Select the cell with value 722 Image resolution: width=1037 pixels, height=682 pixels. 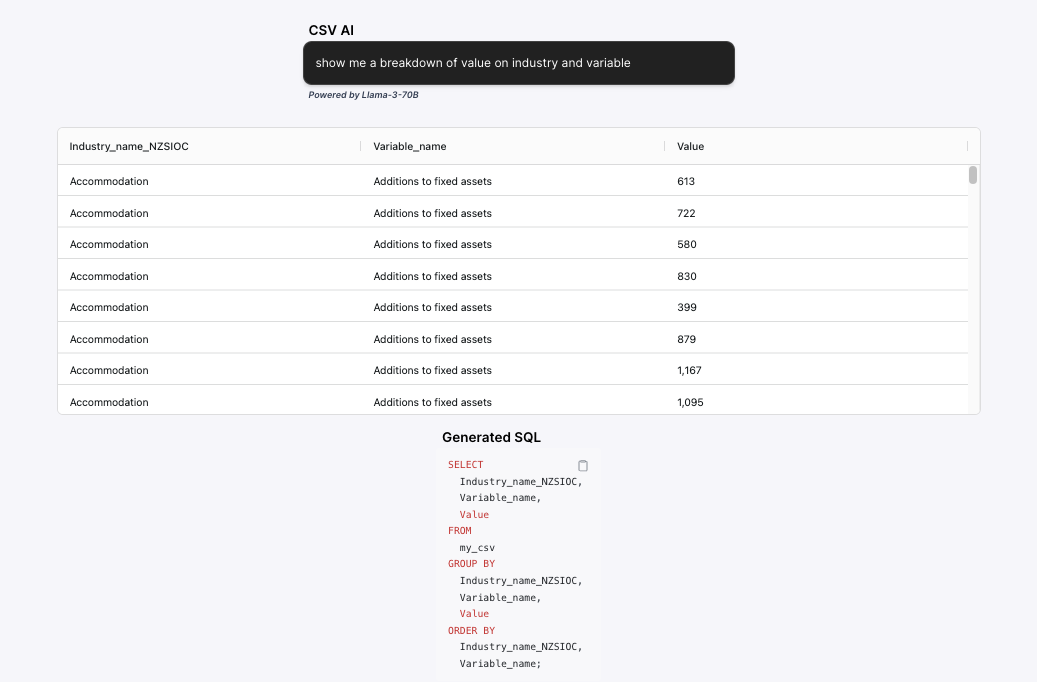(x=686, y=213)
